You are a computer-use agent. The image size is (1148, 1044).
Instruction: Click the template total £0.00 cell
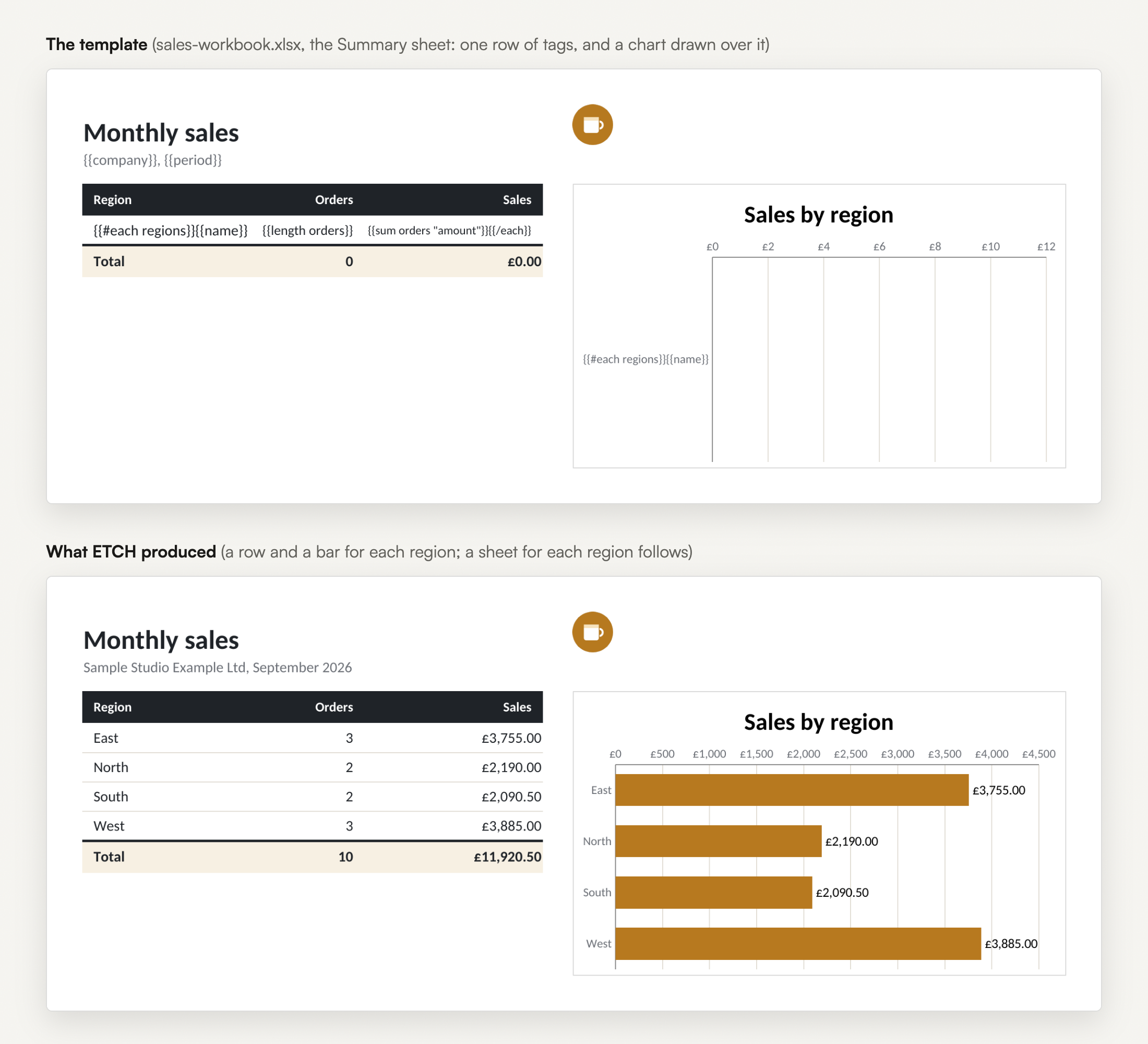(x=524, y=262)
